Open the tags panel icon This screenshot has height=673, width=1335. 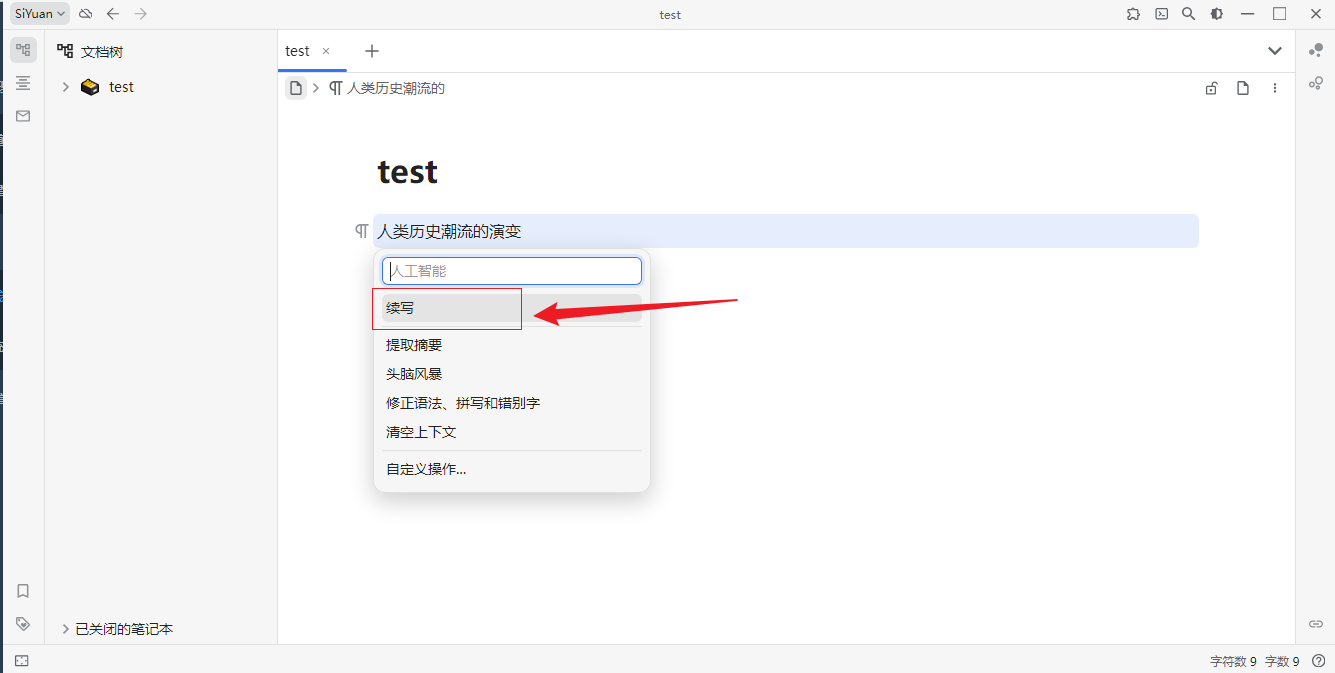(x=23, y=623)
